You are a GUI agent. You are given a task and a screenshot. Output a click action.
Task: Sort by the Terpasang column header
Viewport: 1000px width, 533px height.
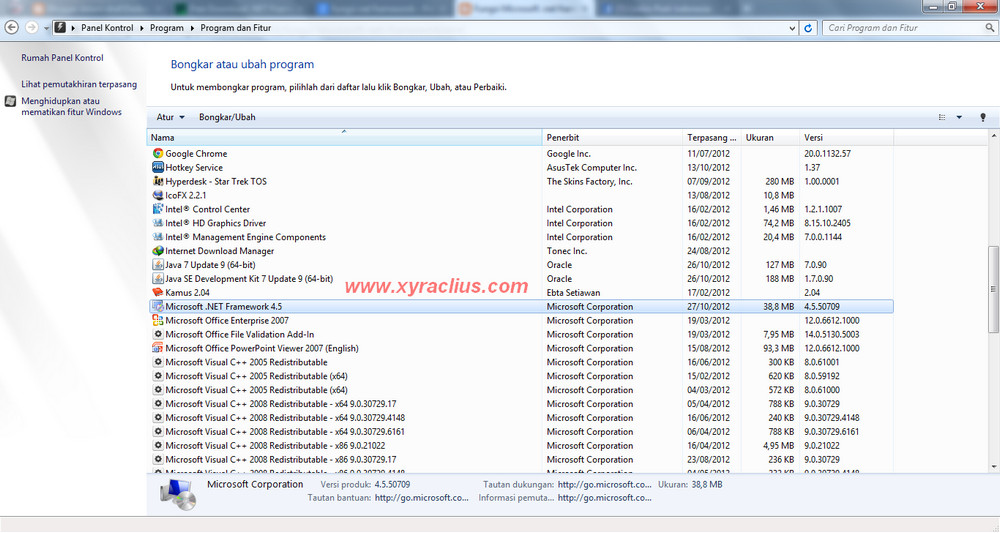pos(712,138)
